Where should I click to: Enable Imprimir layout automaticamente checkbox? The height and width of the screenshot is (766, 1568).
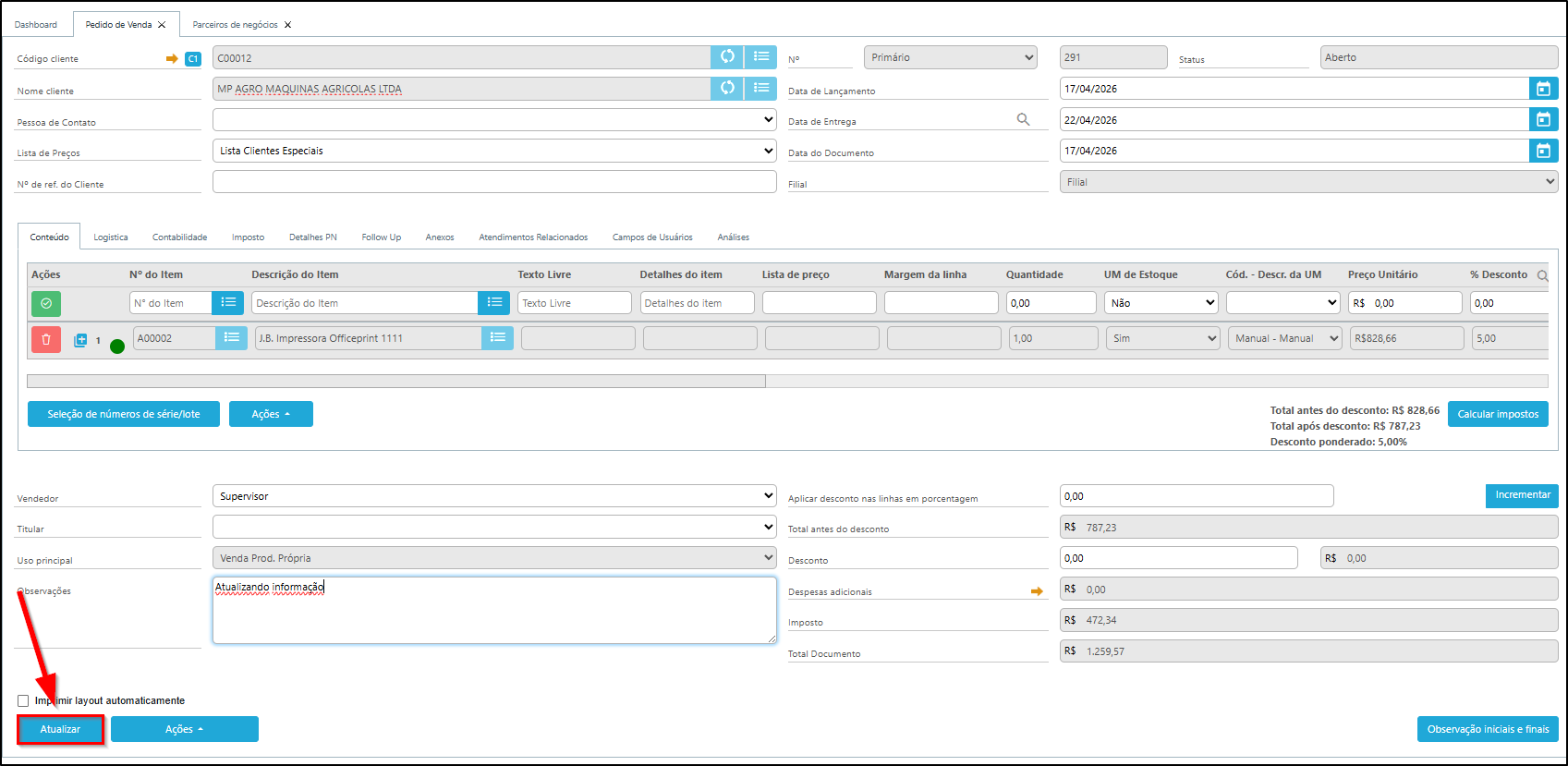(x=23, y=700)
